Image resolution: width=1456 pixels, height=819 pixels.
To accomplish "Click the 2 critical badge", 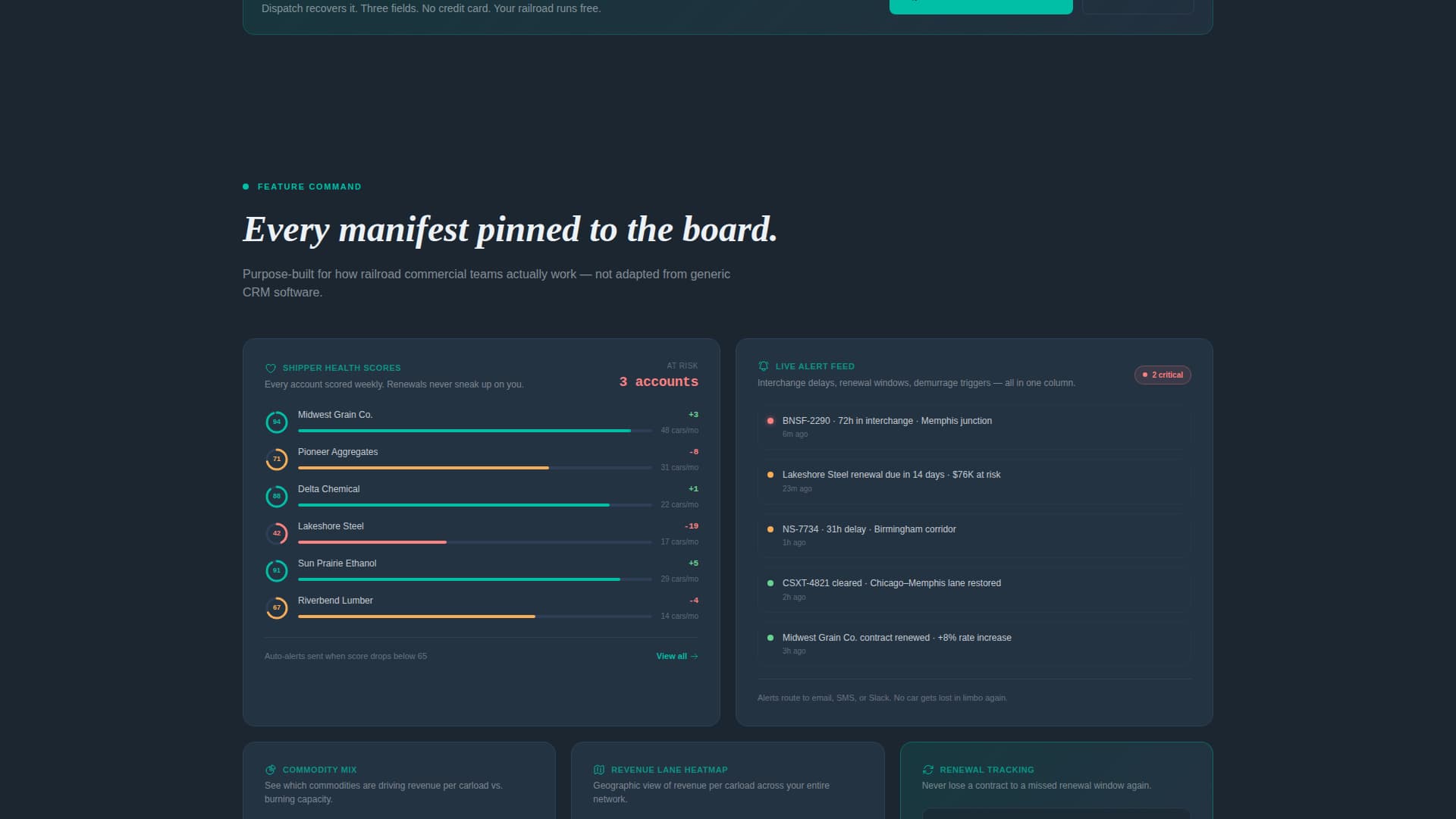I will [x=1163, y=375].
